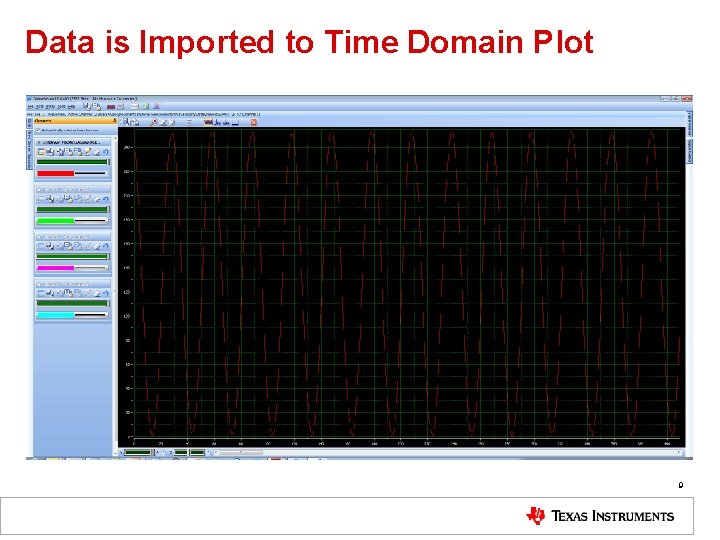The image size is (720, 540).
Task: Click the save disk icon in cyan channel panel
Action: [50, 293]
